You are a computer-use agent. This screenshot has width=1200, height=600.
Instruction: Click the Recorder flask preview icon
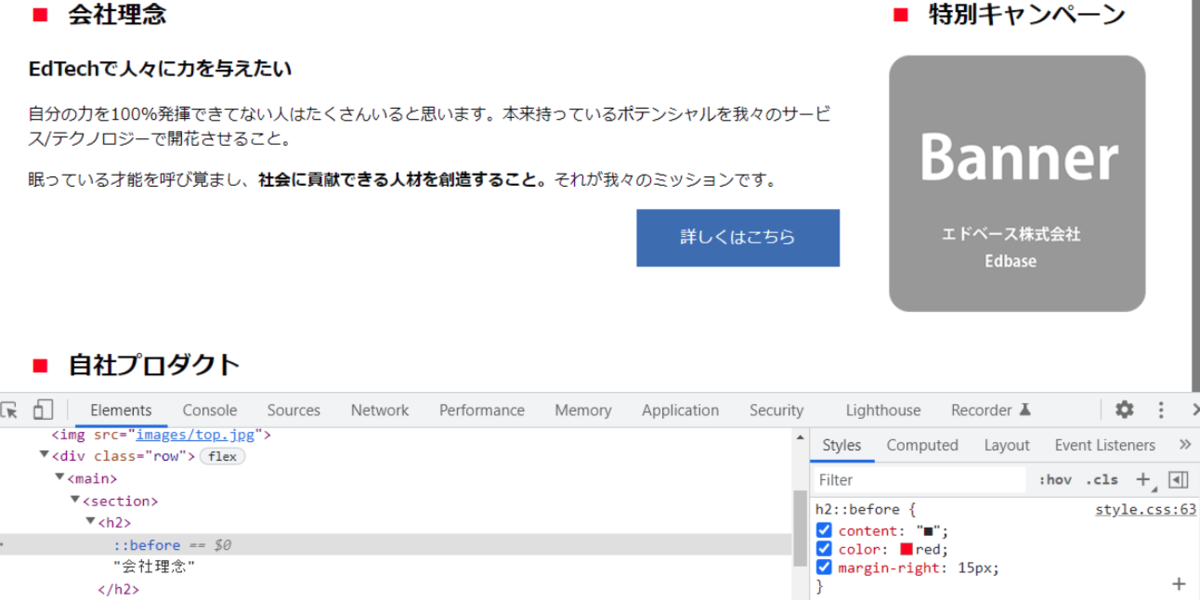pos(1024,410)
